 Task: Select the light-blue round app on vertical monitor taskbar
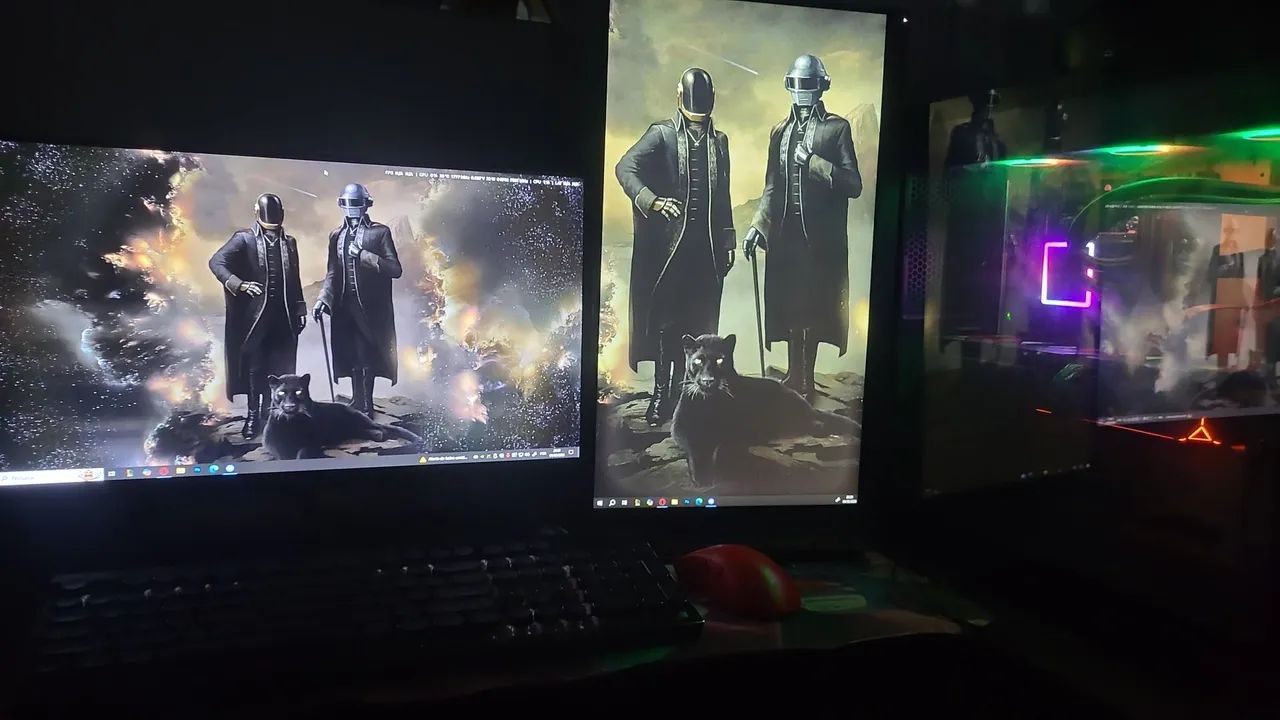tap(711, 501)
